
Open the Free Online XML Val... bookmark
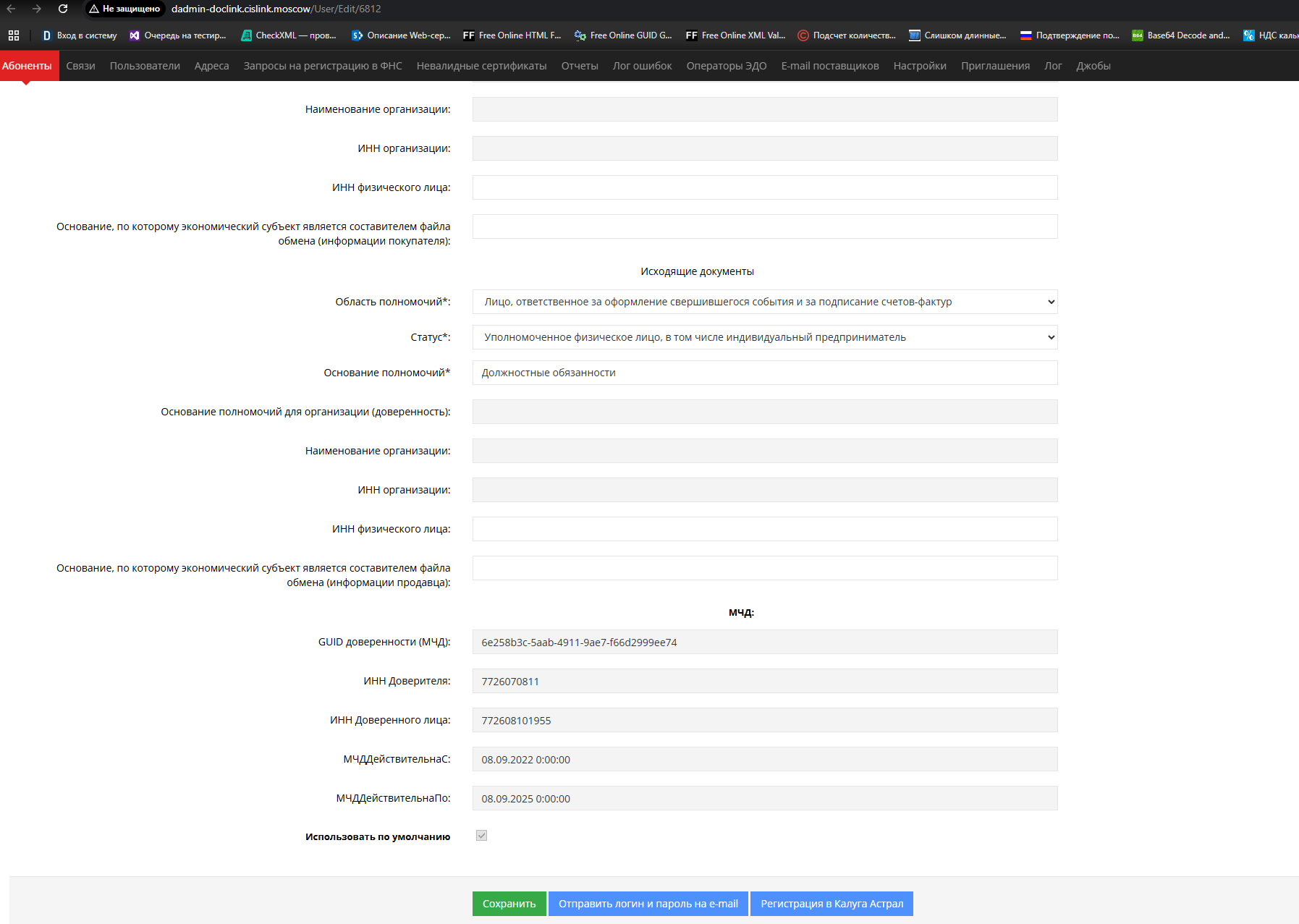tap(735, 35)
